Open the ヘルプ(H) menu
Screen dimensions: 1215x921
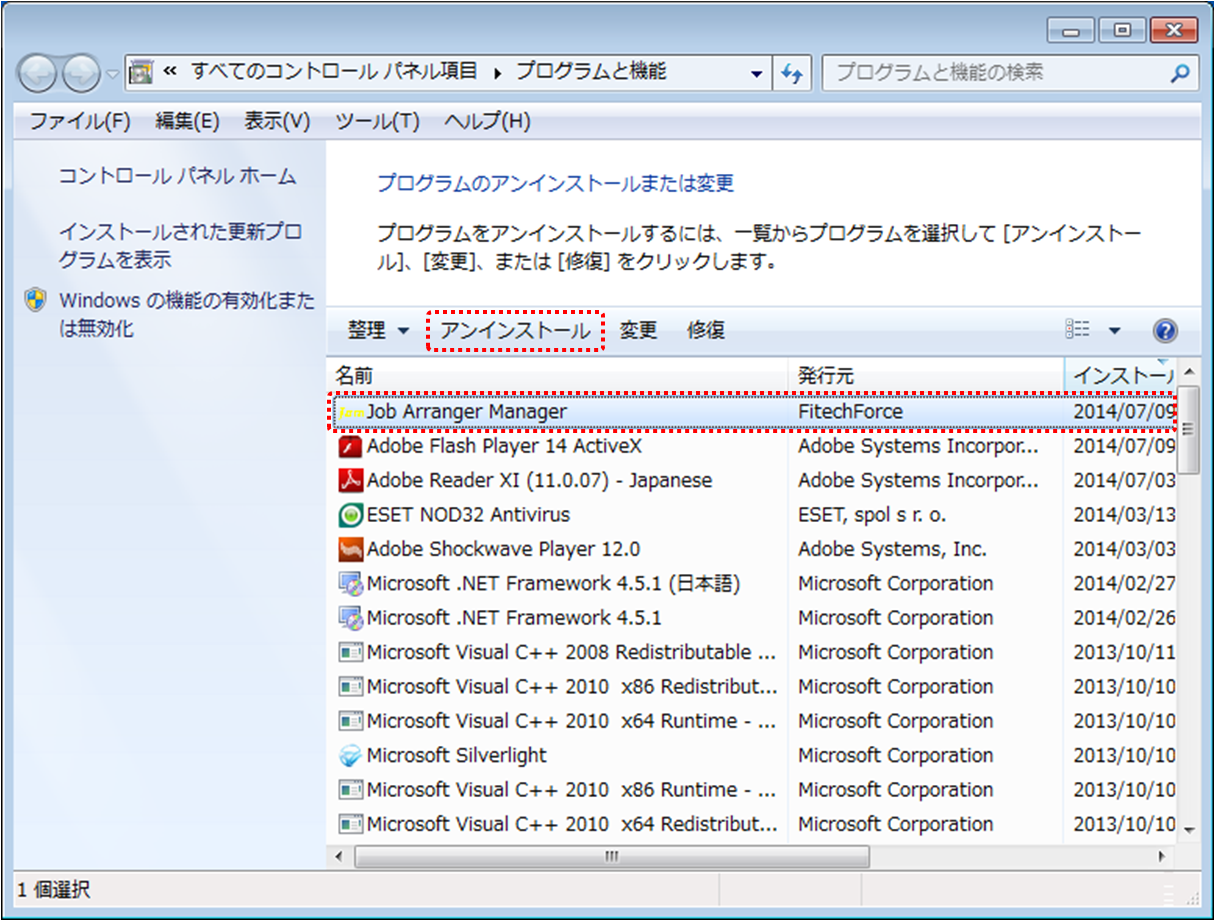[487, 122]
